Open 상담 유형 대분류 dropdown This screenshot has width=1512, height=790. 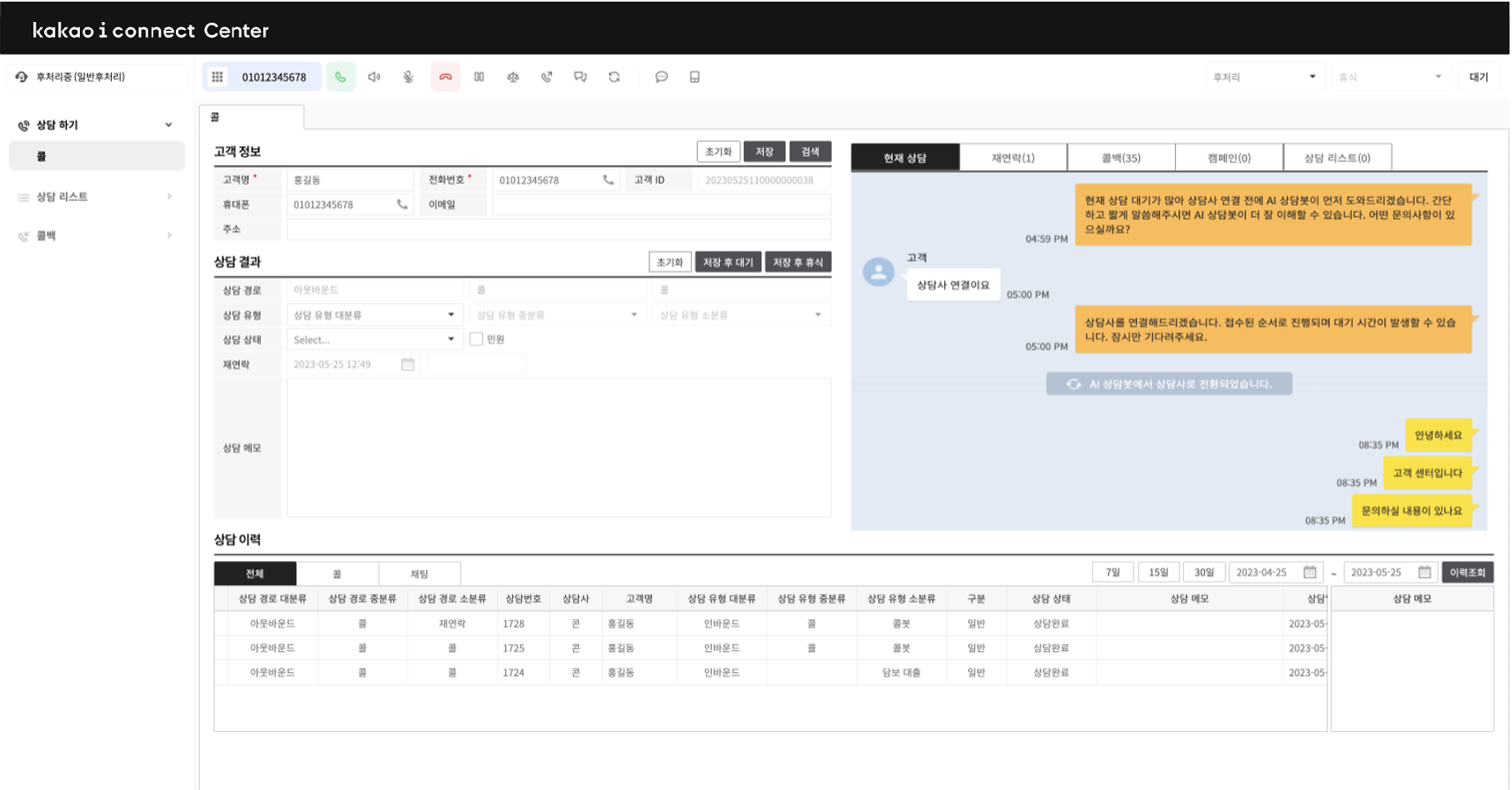(374, 315)
